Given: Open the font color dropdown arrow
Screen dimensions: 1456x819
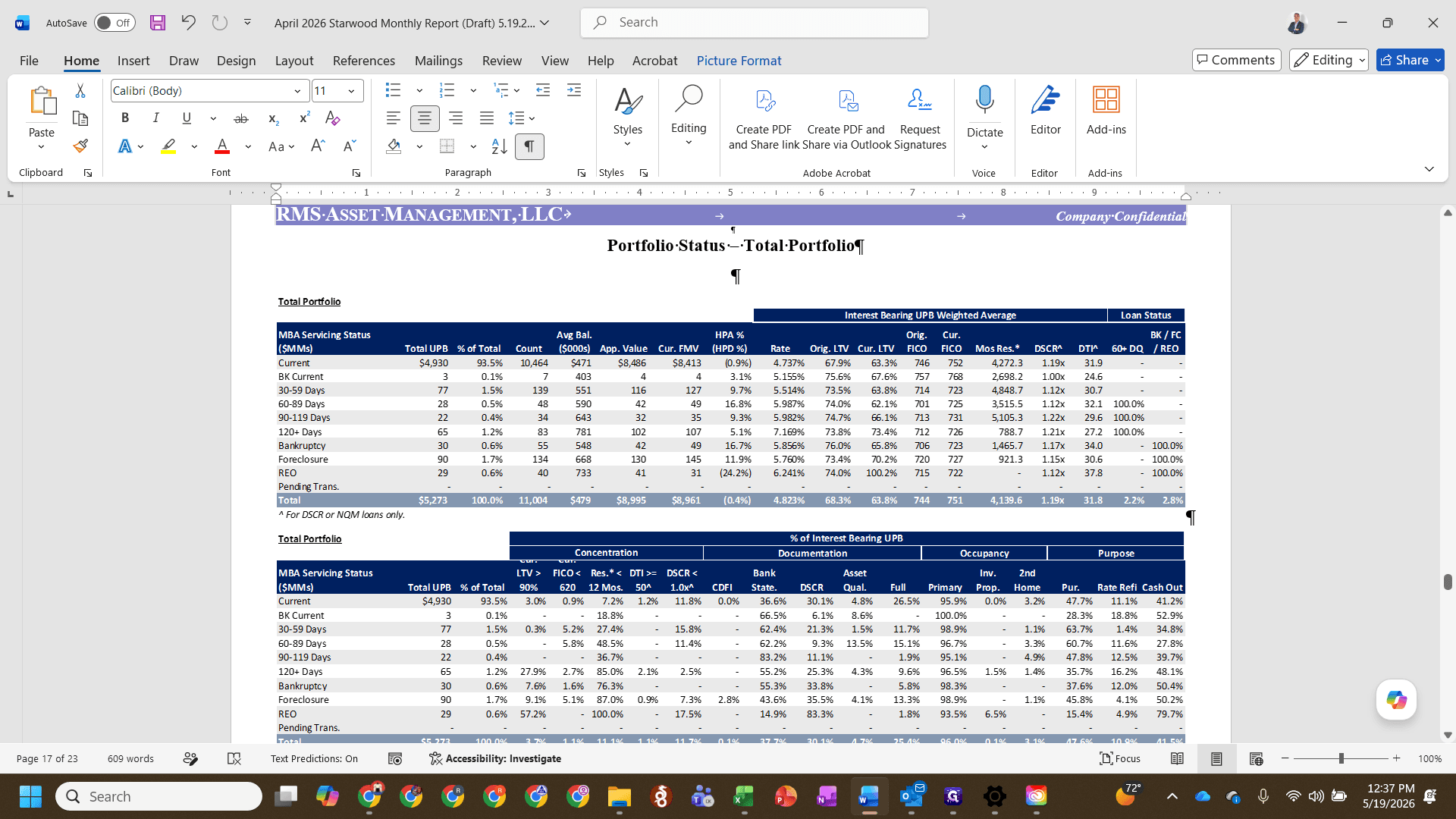Looking at the screenshot, I should click(x=248, y=146).
